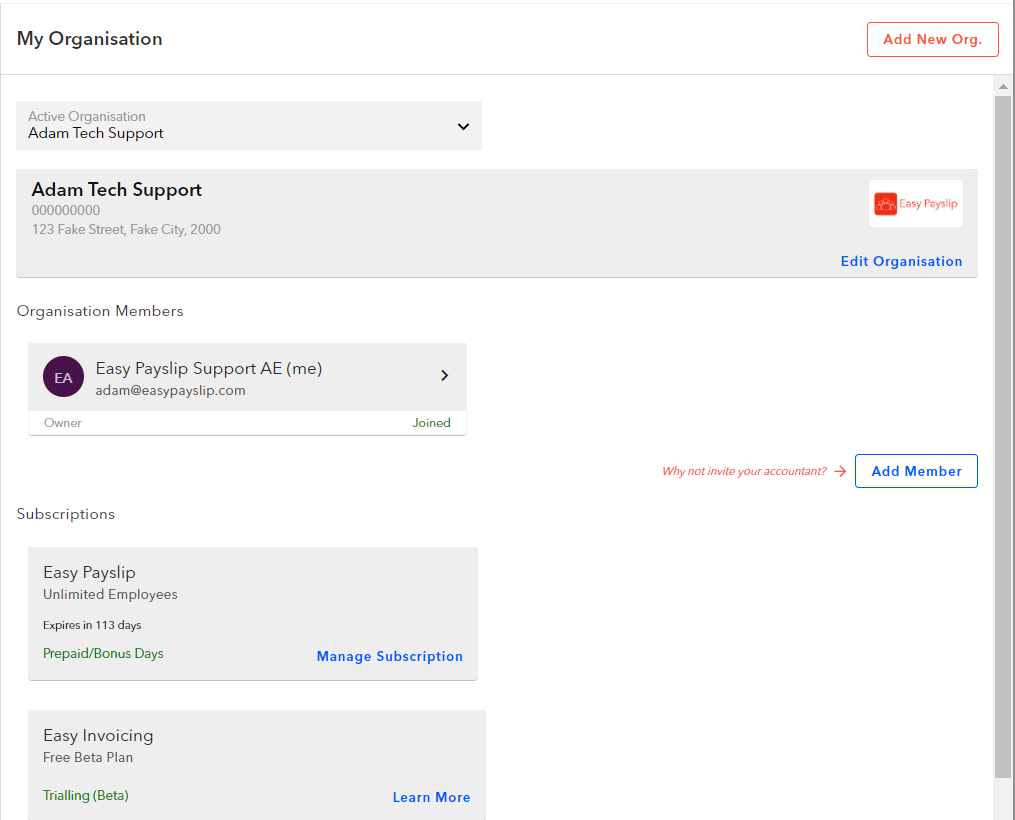
Task: Select the Easy Payslip subscription card title
Action: [89, 572]
